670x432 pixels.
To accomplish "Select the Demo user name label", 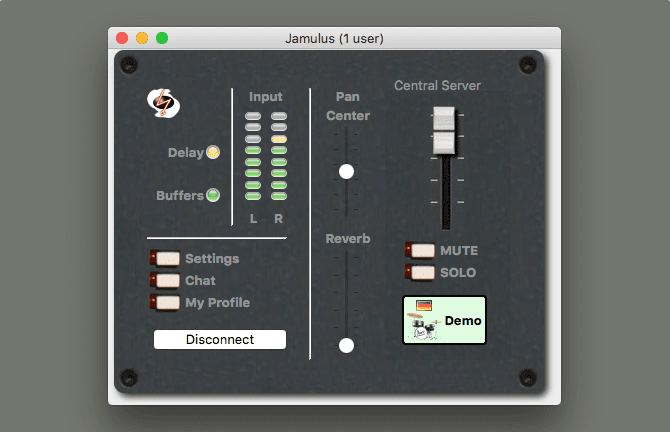I will [463, 321].
